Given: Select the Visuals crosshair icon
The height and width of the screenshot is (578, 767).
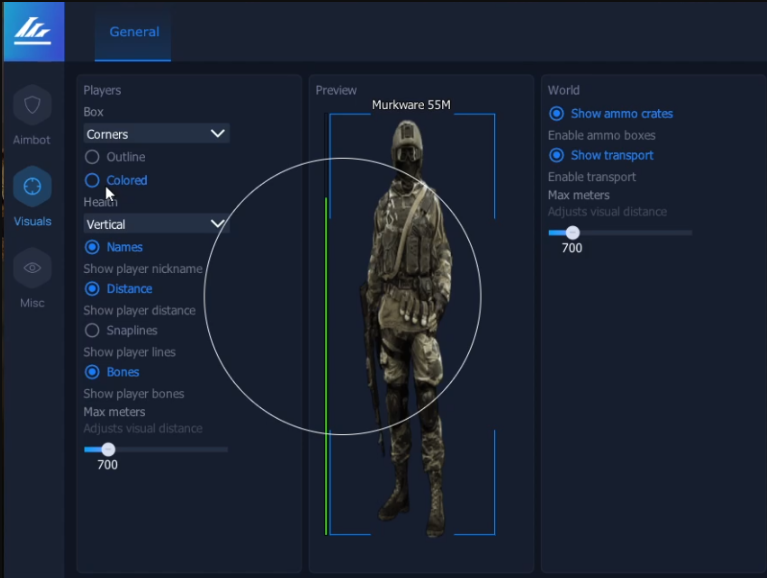Looking at the screenshot, I should (32, 186).
